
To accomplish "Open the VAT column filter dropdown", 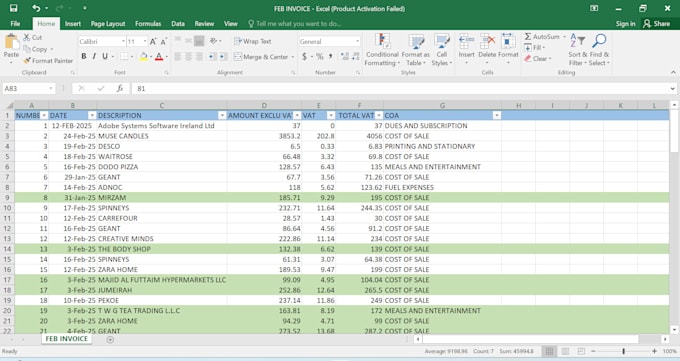I will point(331,115).
